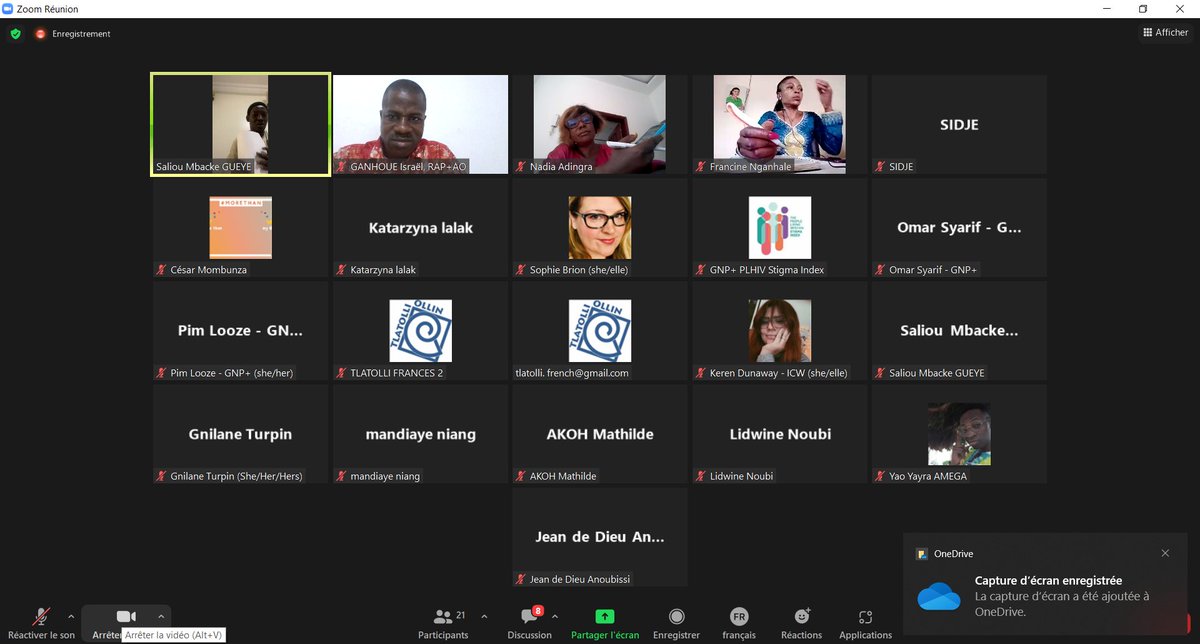1200x644 pixels.
Task: Select Yao Yayra AMEGA picture tile
Action: (959, 434)
